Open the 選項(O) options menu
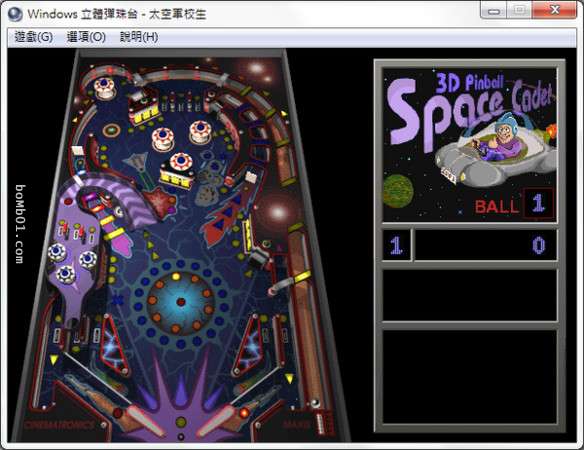This screenshot has height=450, width=584. tap(86, 37)
